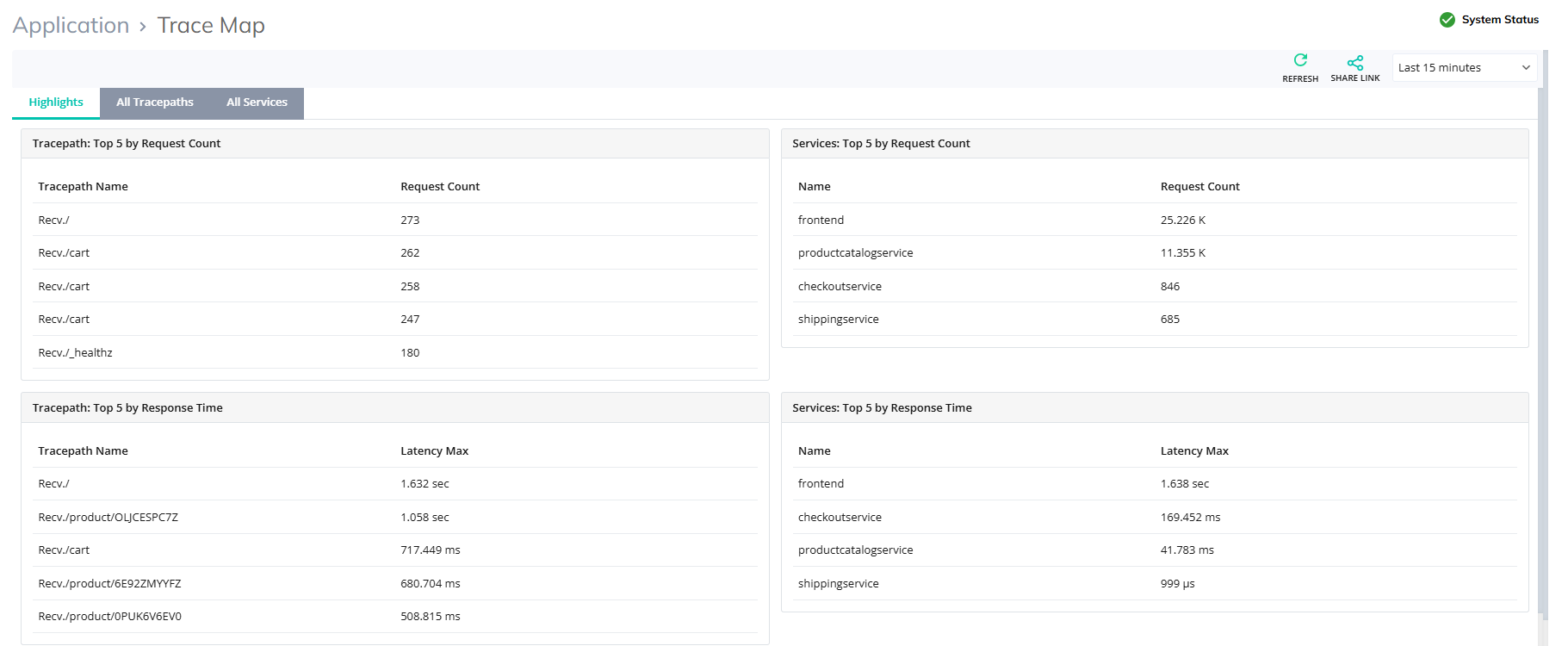The width and height of the screenshot is (1568, 646).
Task: Click the 508.815 ms latency value
Action: point(430,617)
